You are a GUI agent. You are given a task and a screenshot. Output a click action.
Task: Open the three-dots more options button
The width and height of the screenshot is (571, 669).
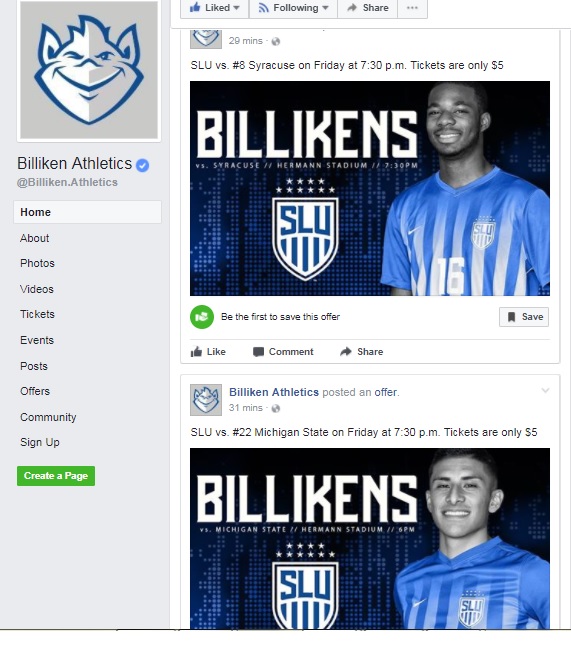coord(412,8)
